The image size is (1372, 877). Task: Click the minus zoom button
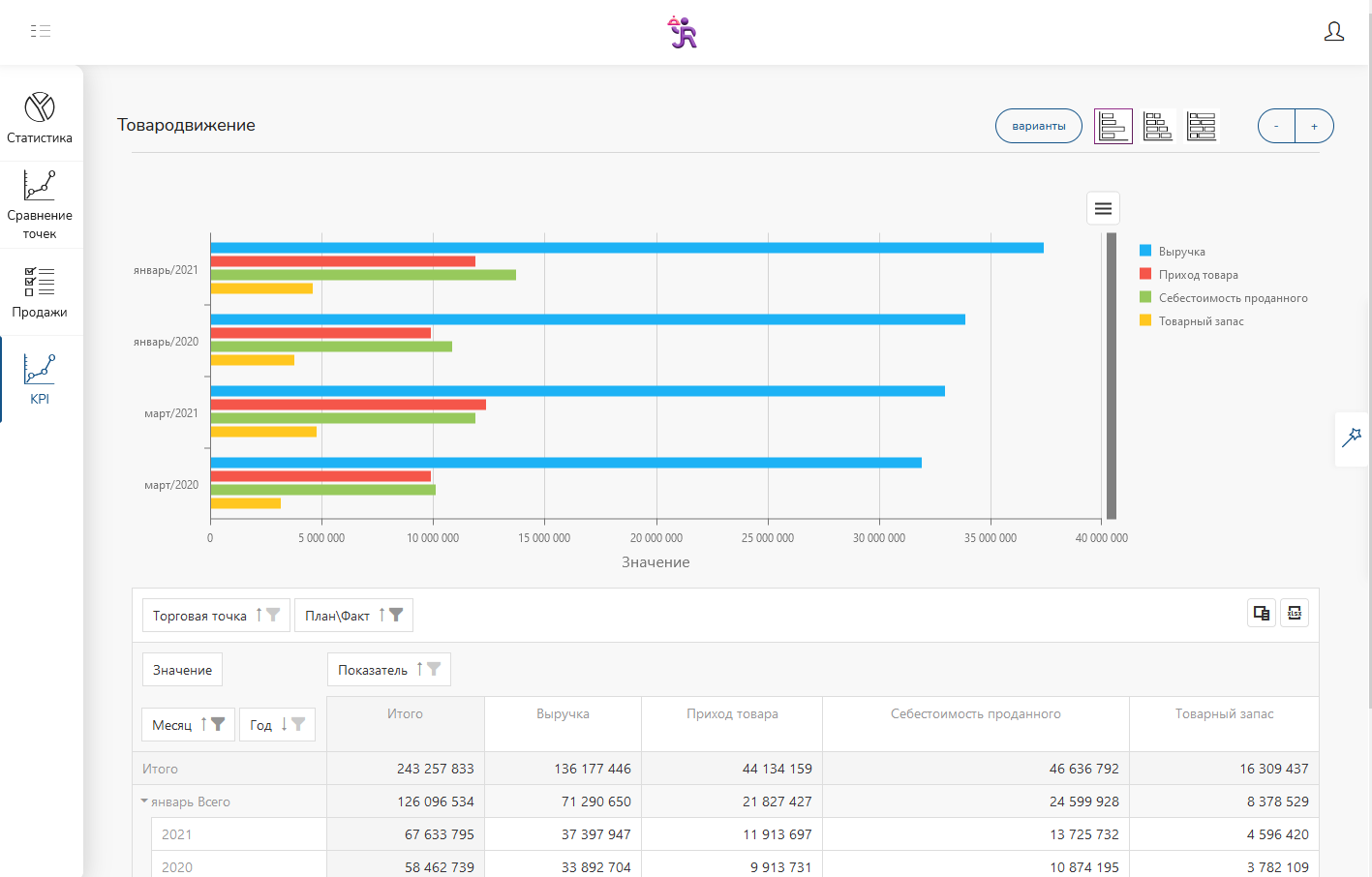(x=1276, y=126)
